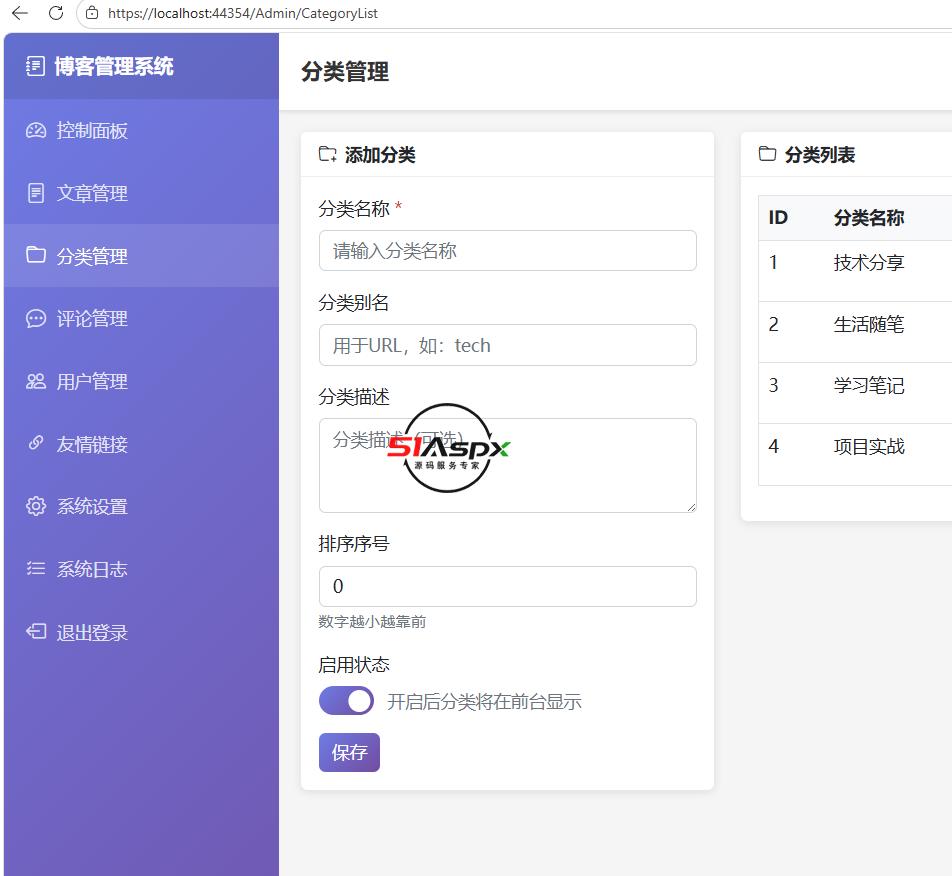Click the gear icon beside 系统设置
Viewport: 952px width, 876px height.
[36, 506]
